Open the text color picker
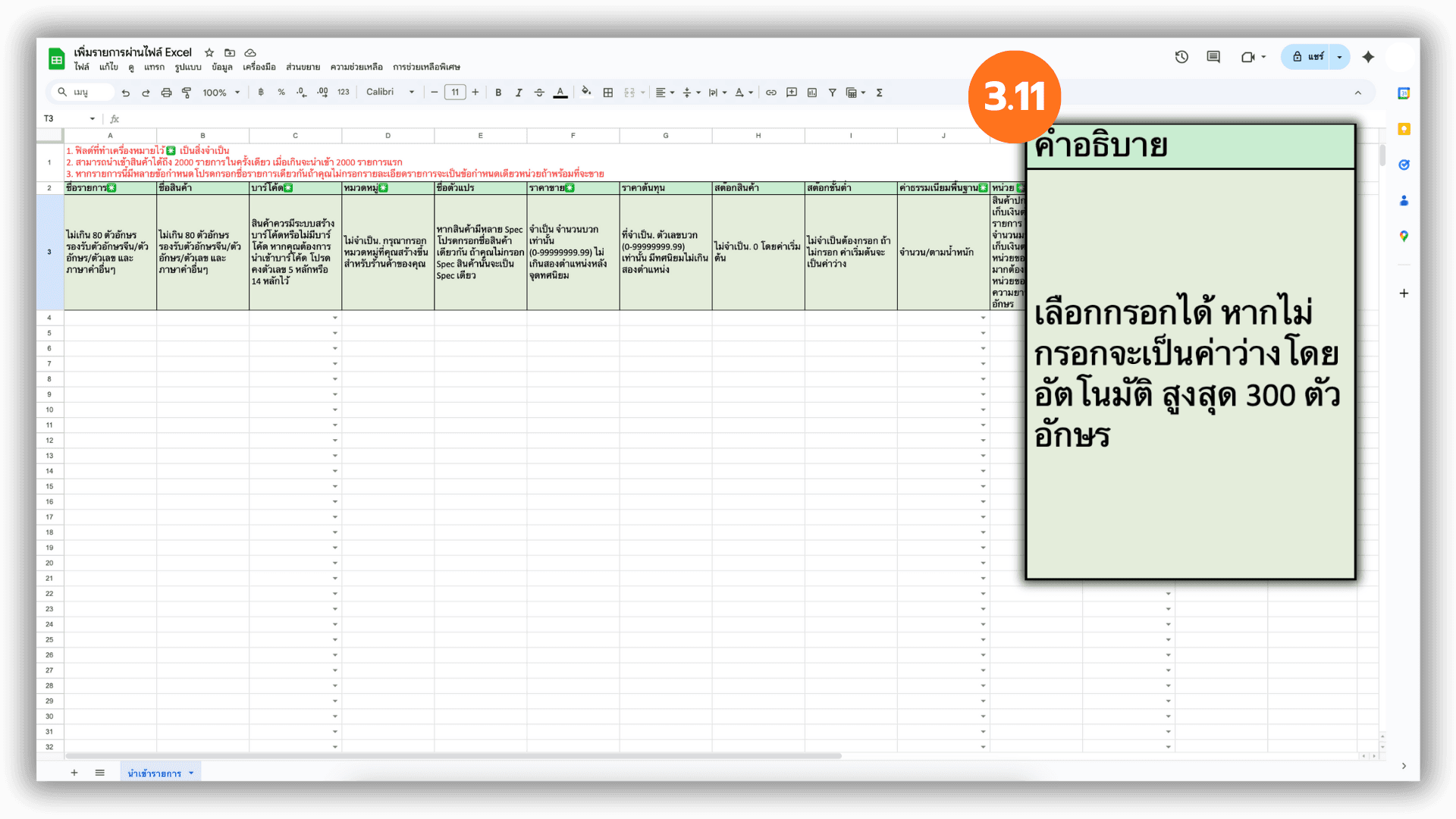The width and height of the screenshot is (1456, 819). pyautogui.click(x=560, y=93)
